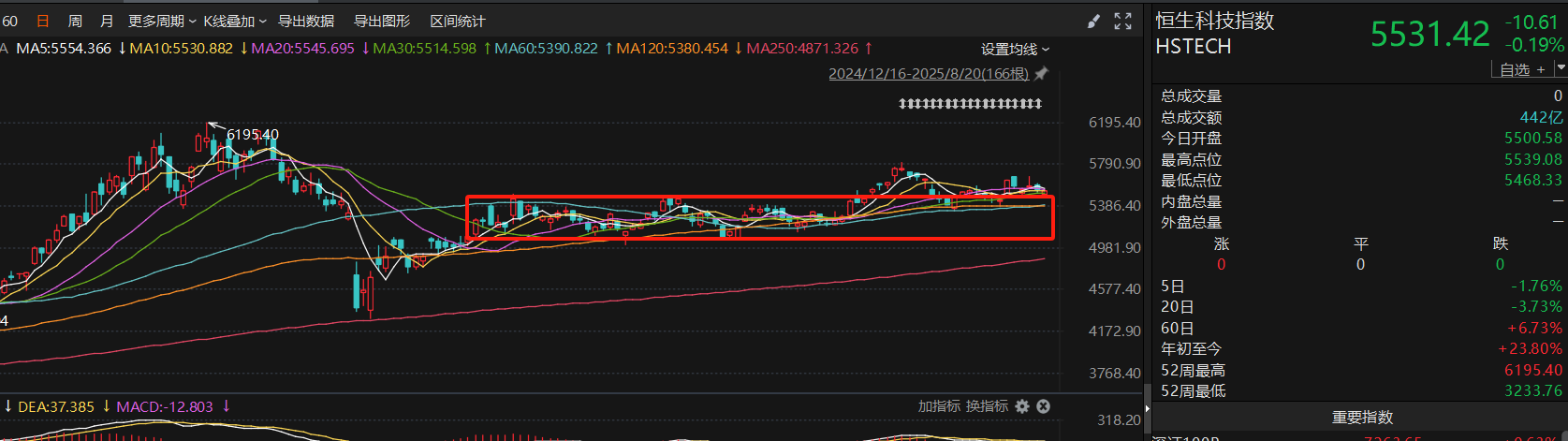Close the MACD indicator panel

(x=1044, y=406)
